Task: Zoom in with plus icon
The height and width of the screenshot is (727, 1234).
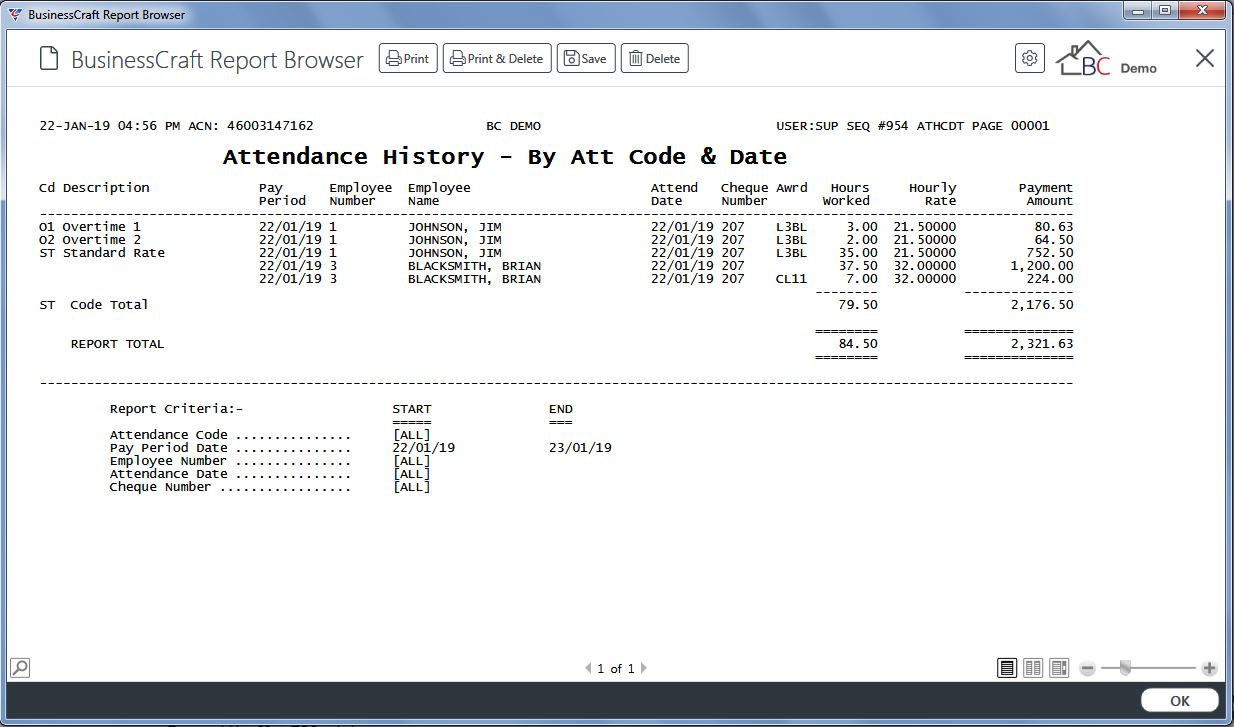Action: 1209,668
